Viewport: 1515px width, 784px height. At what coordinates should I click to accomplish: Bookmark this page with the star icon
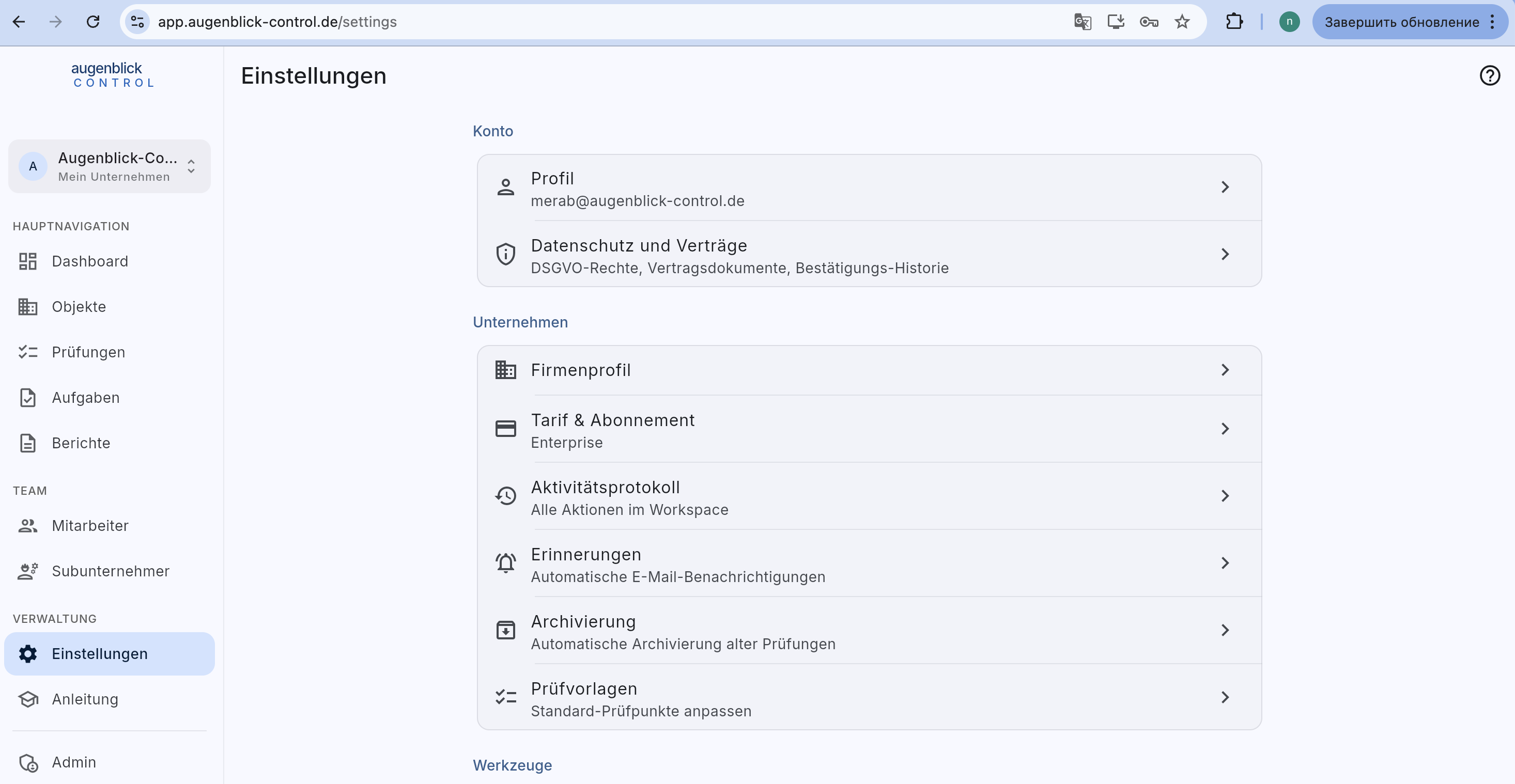pos(1182,22)
